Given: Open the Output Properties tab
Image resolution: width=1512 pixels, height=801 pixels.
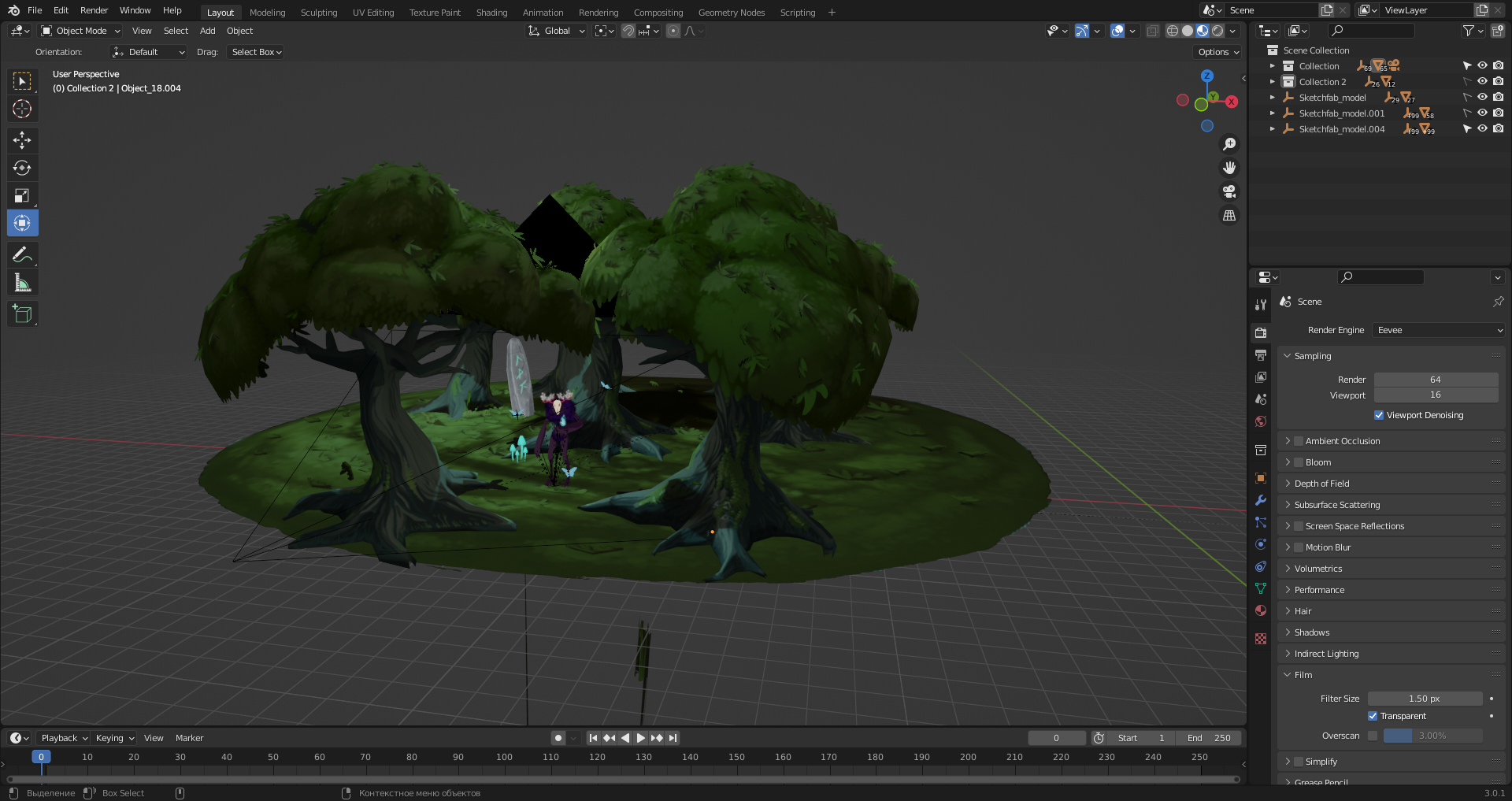Looking at the screenshot, I should pos(1261,355).
